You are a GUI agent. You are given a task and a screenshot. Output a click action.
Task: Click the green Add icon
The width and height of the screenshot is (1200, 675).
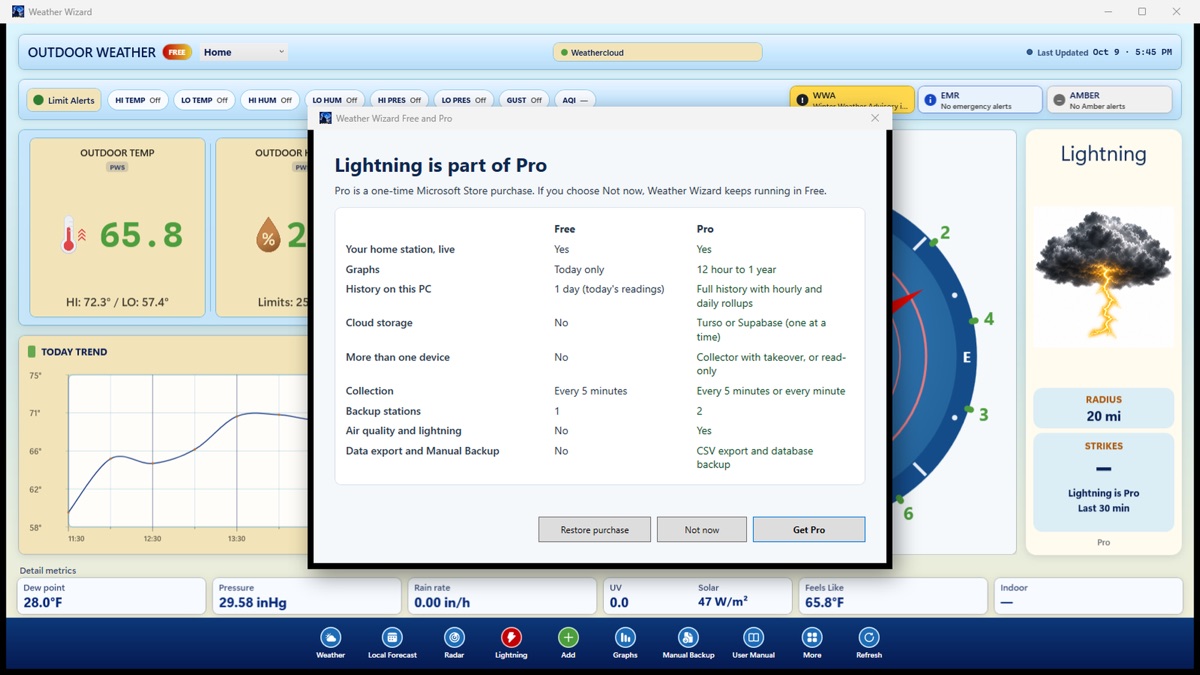[568, 637]
